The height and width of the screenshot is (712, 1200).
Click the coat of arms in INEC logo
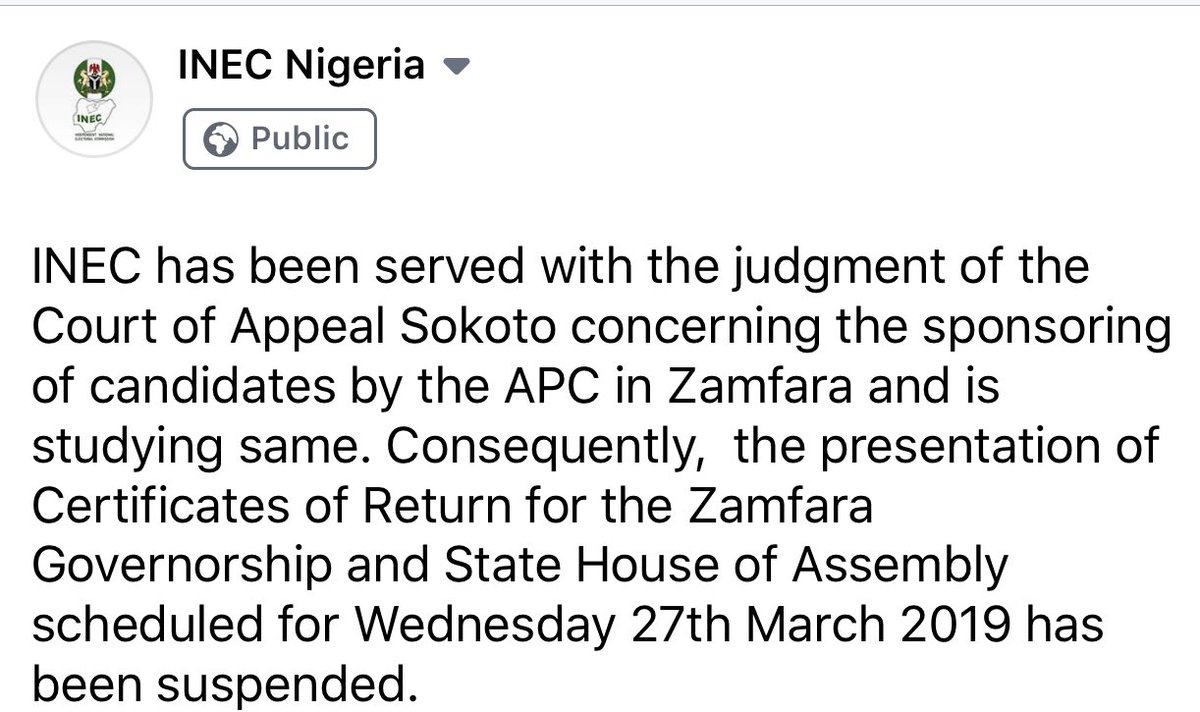point(94,82)
